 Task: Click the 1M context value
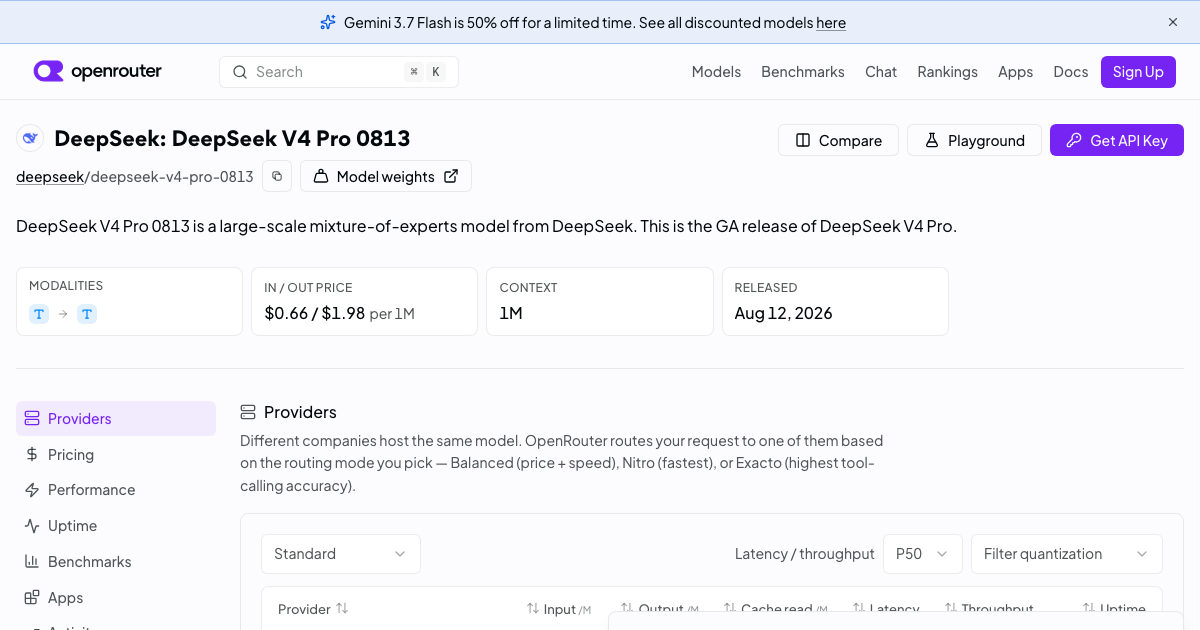click(511, 313)
